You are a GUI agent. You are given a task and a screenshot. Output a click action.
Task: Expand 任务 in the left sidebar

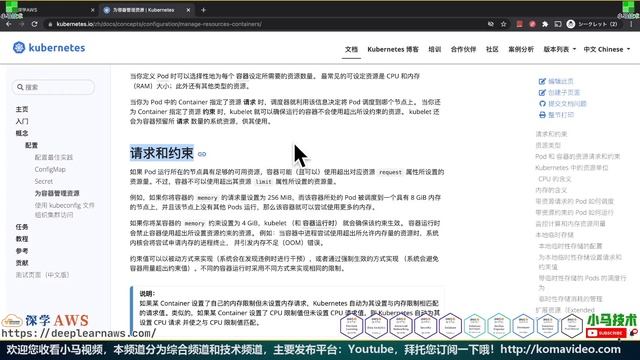tap(22, 227)
